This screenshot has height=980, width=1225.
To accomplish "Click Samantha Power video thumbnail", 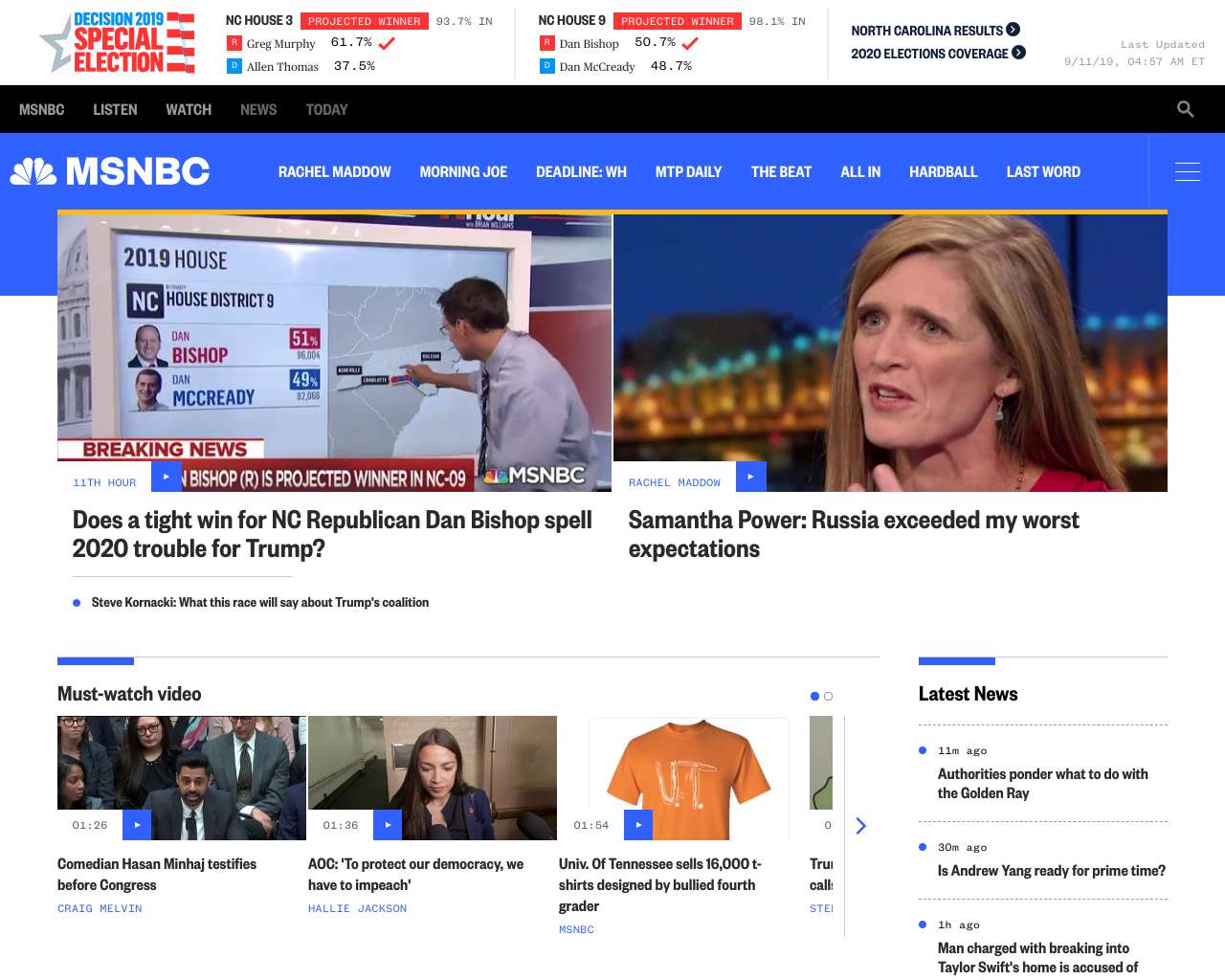I will [x=890, y=352].
